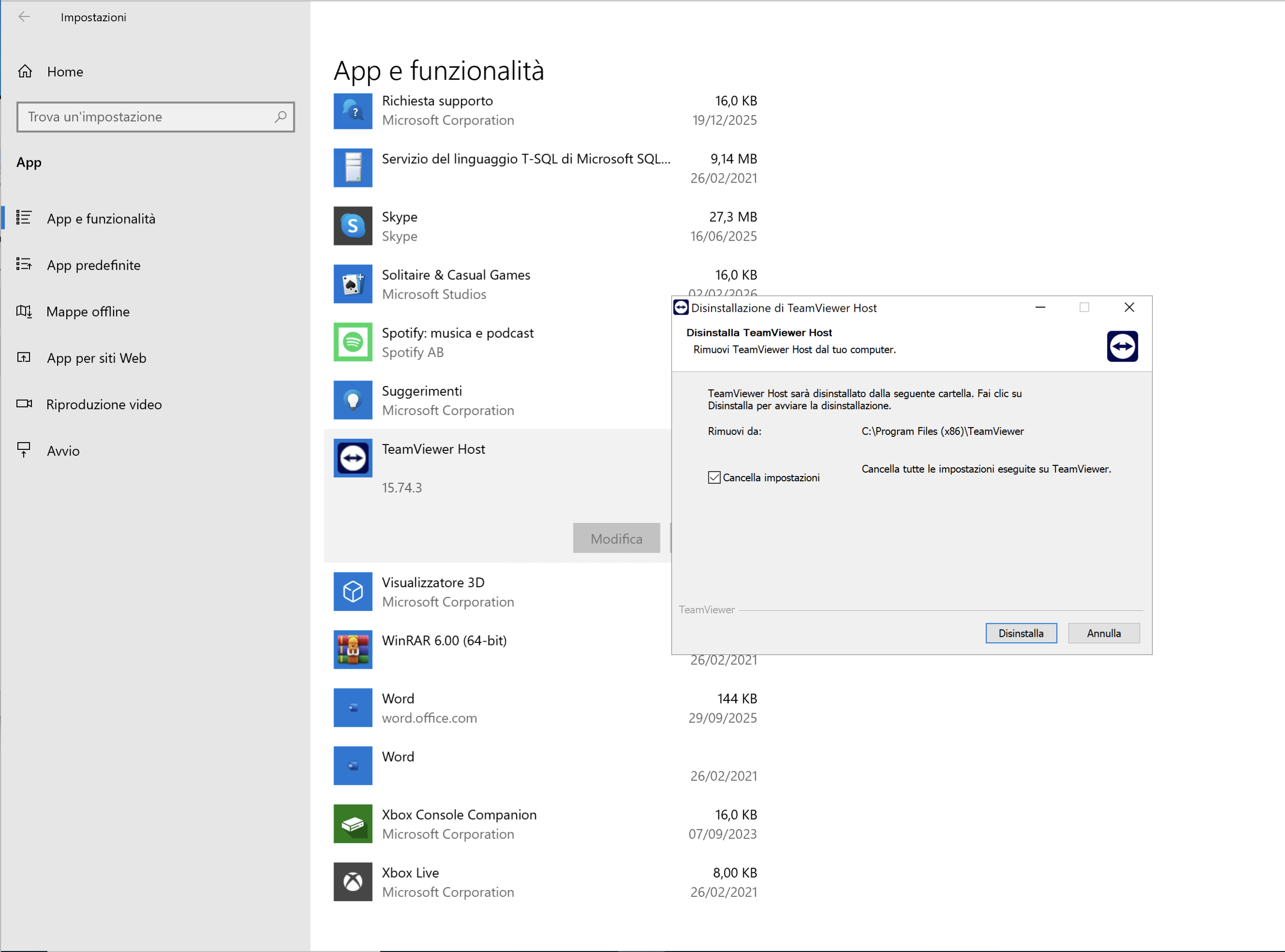Click the Visualizzatore 3D cube icon
The width and height of the screenshot is (1285, 952).
click(x=353, y=592)
